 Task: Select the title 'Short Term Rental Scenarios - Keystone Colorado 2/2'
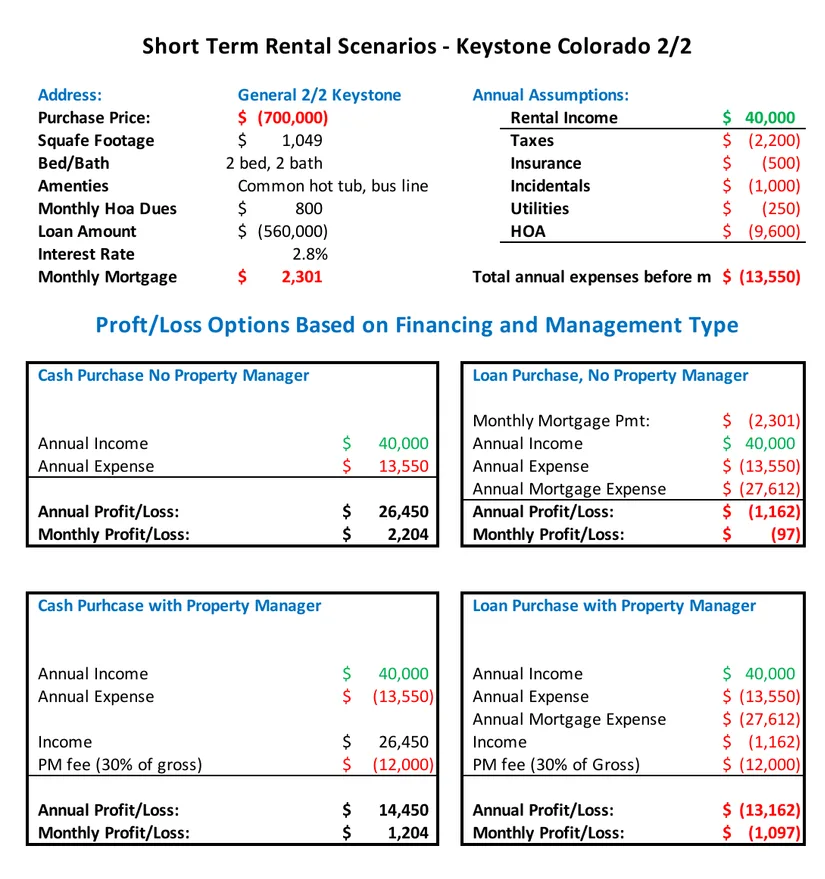[x=416, y=46]
